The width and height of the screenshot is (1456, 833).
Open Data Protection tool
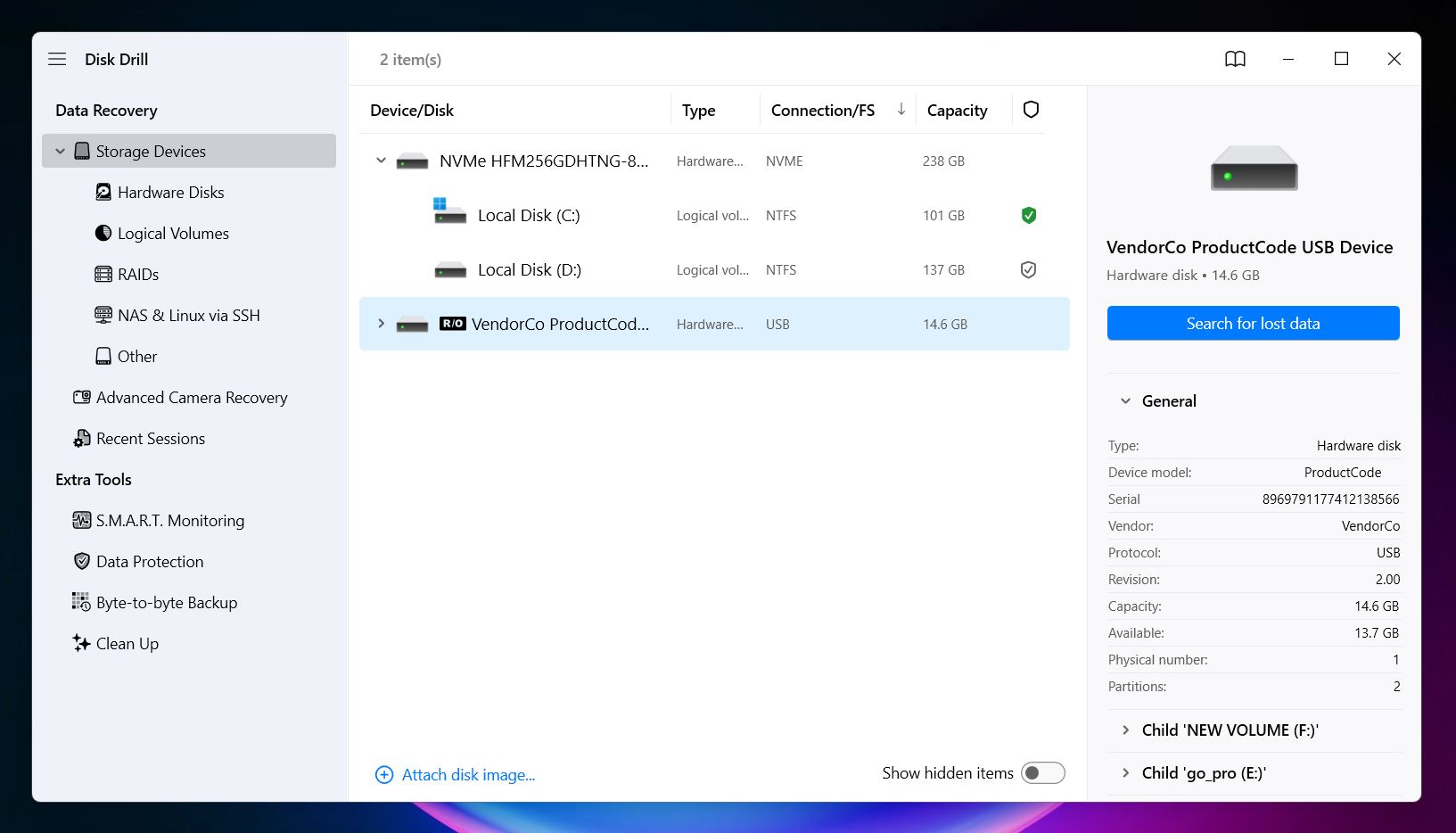pyautogui.click(x=150, y=561)
